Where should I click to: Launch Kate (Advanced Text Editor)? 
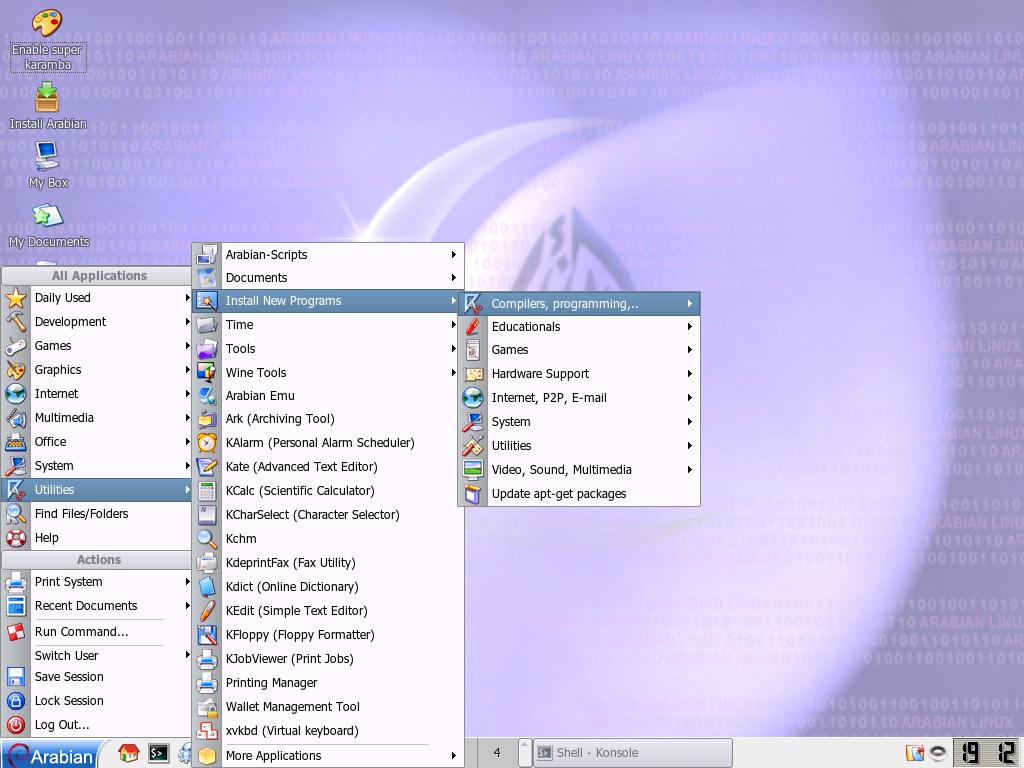[x=328, y=467]
